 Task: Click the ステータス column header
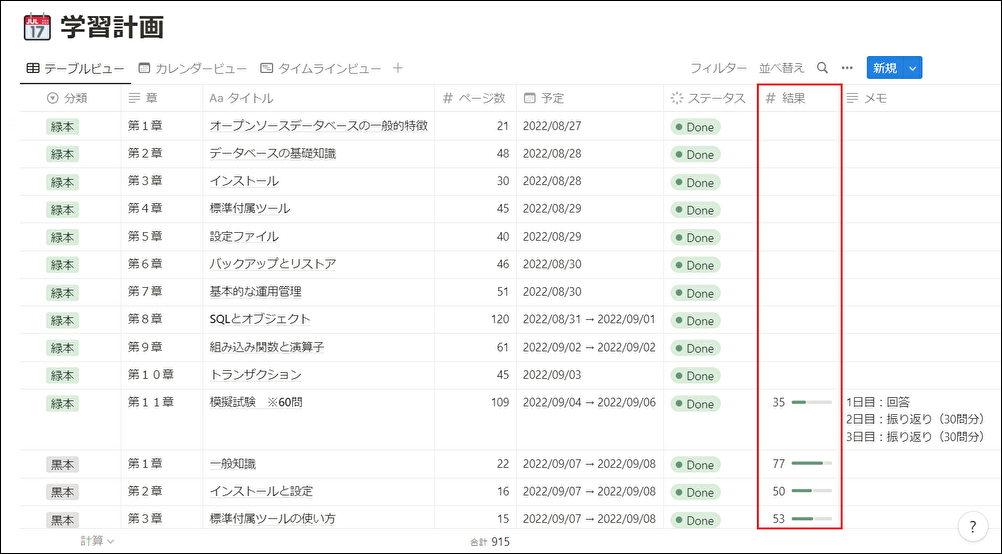pos(708,98)
